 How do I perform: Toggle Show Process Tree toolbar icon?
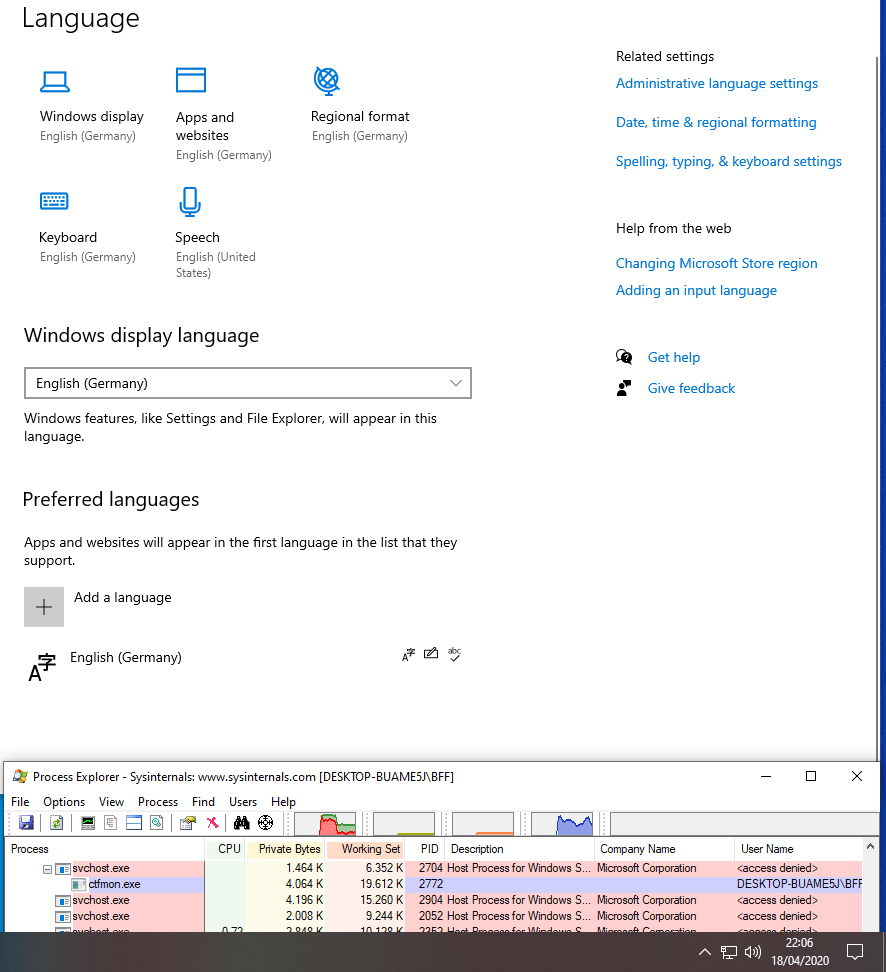click(110, 823)
